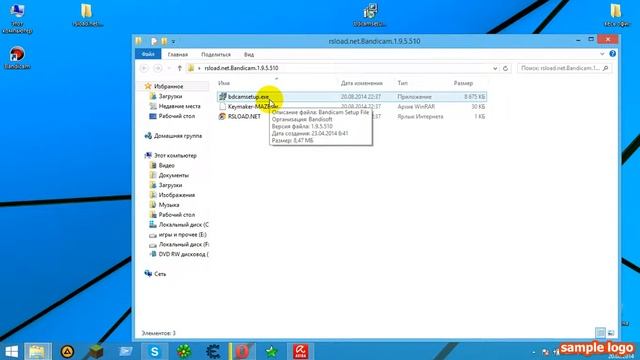
Task: Open the Видео folder in sidebar
Action: tap(167, 165)
